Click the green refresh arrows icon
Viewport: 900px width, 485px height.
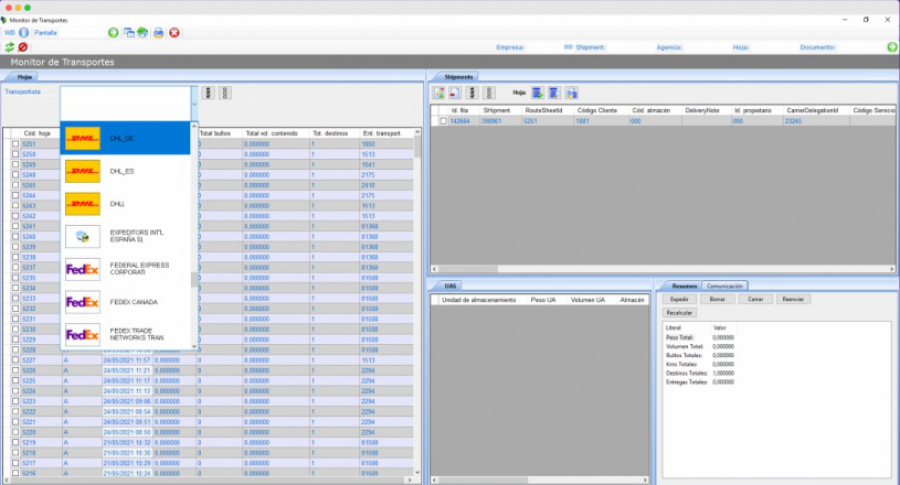point(10,47)
